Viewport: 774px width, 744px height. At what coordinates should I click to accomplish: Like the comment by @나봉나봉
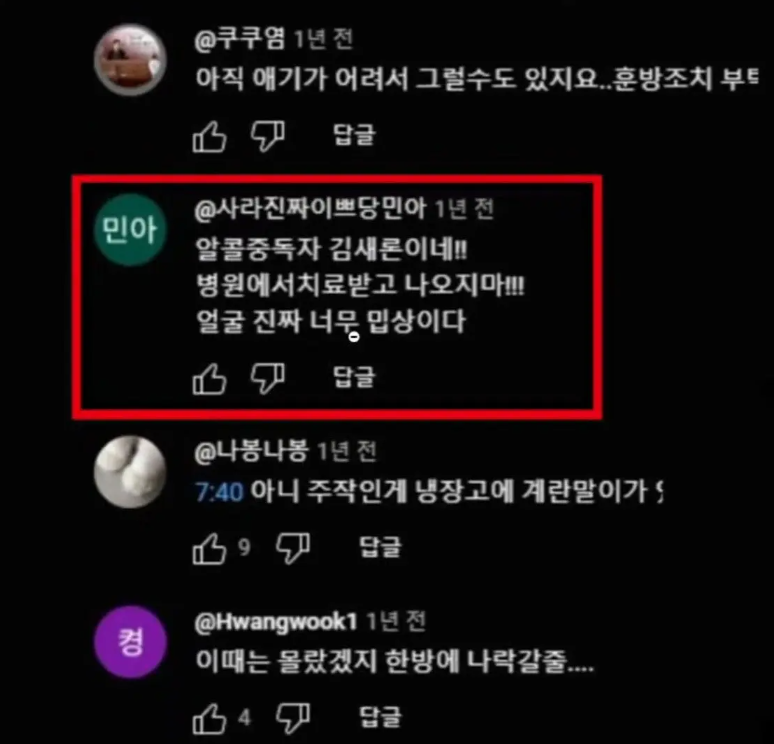209,548
